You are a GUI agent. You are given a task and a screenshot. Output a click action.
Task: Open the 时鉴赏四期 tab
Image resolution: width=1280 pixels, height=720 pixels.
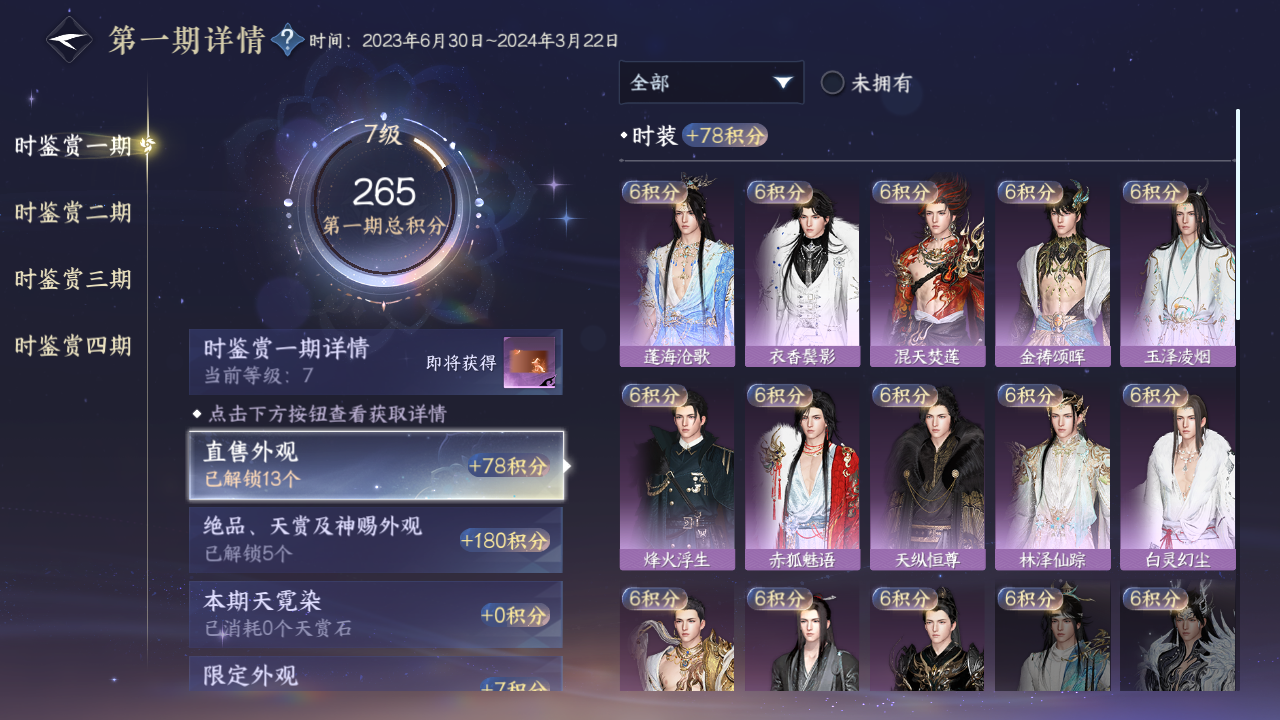pyautogui.click(x=73, y=346)
